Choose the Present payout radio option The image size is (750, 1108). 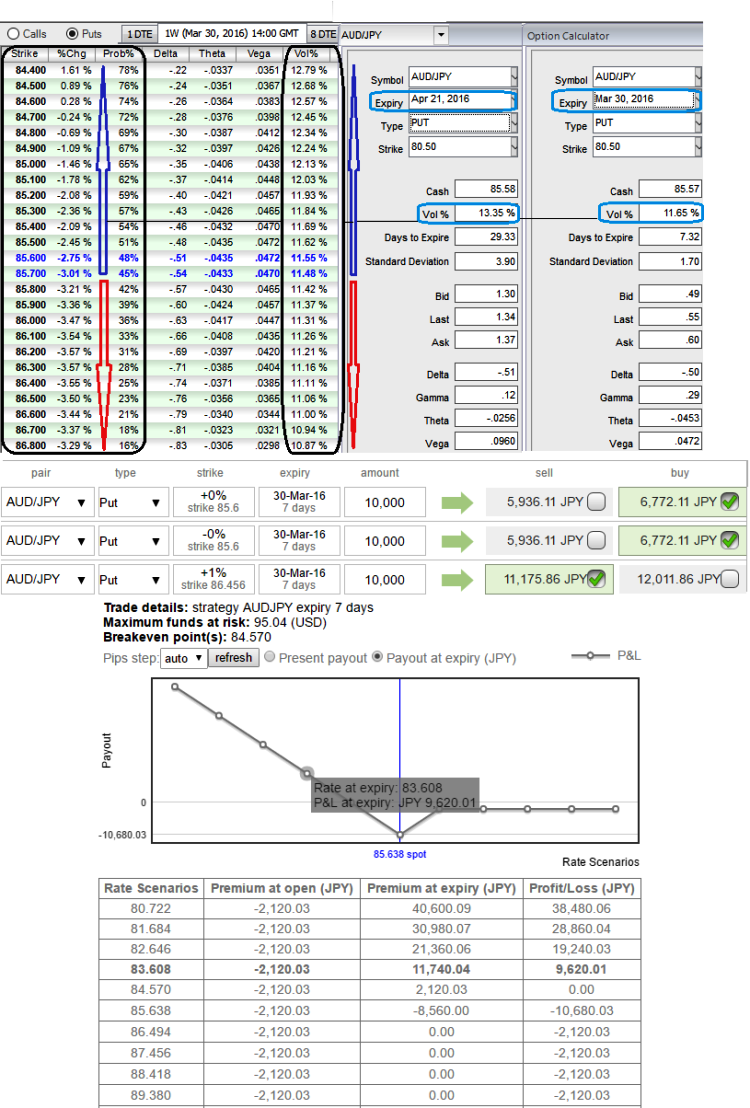pyautogui.click(x=270, y=656)
